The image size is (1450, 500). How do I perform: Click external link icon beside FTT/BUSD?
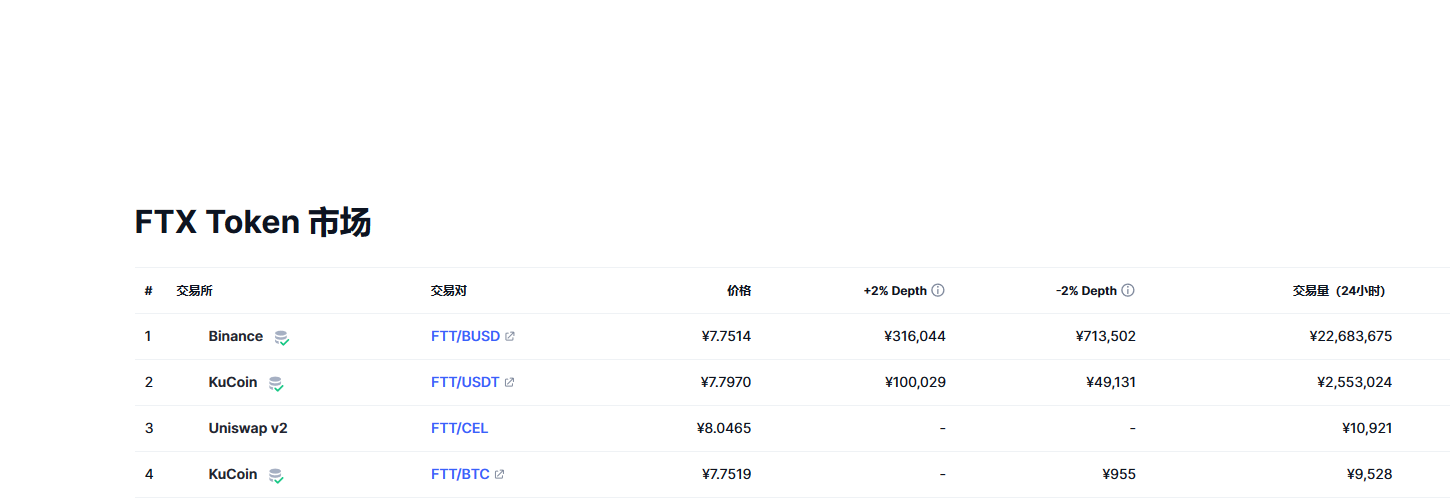click(x=510, y=337)
